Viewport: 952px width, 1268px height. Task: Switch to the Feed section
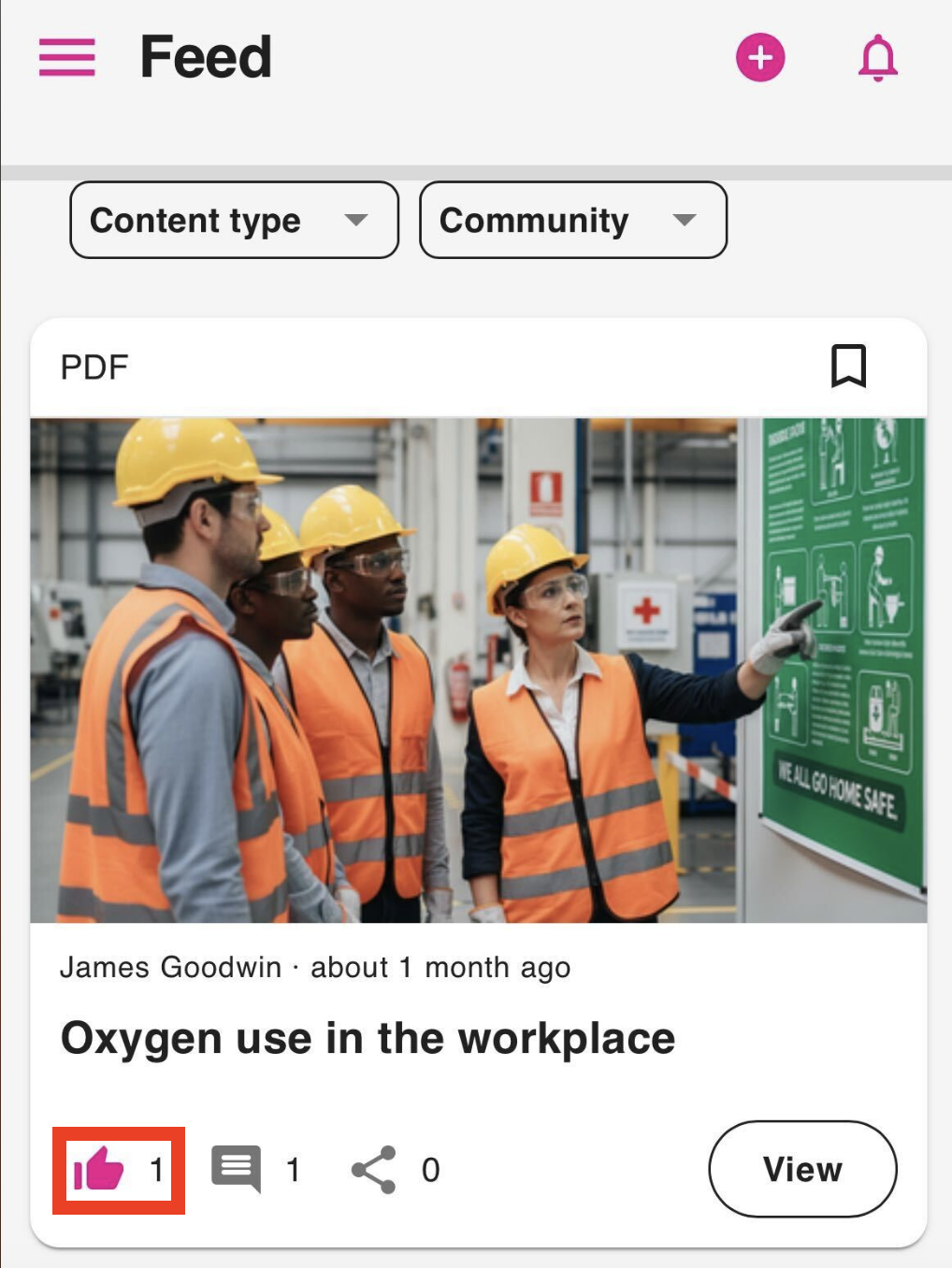tap(205, 56)
